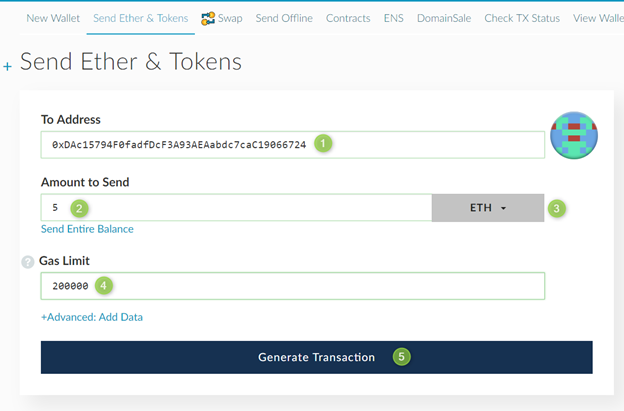Click Send Entire Balance link

[87, 229]
